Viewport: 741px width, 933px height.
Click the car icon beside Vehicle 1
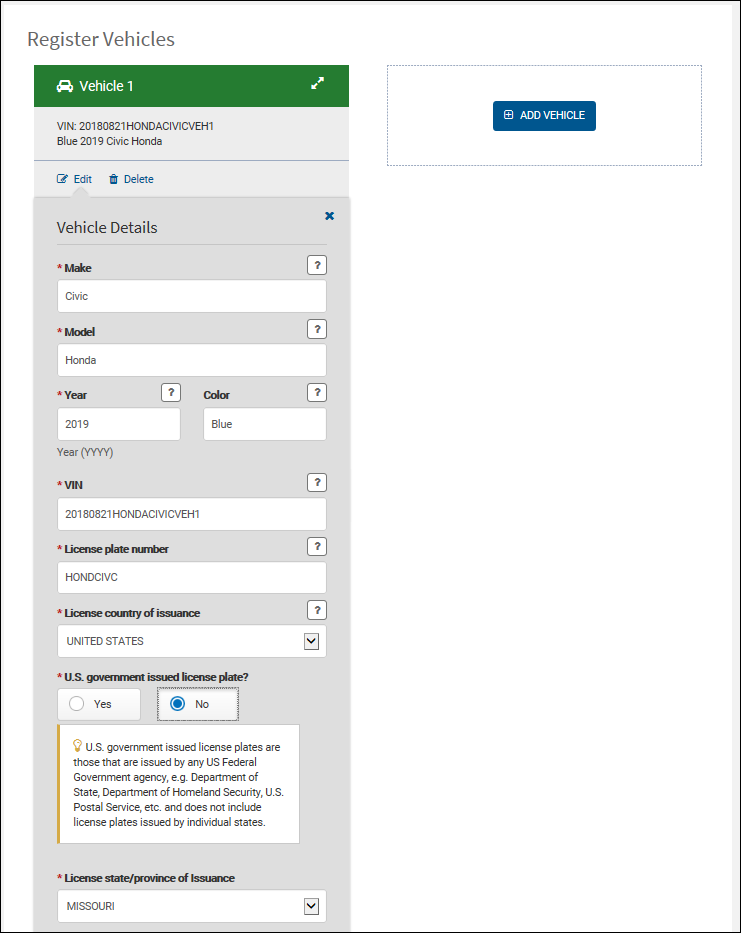(64, 86)
